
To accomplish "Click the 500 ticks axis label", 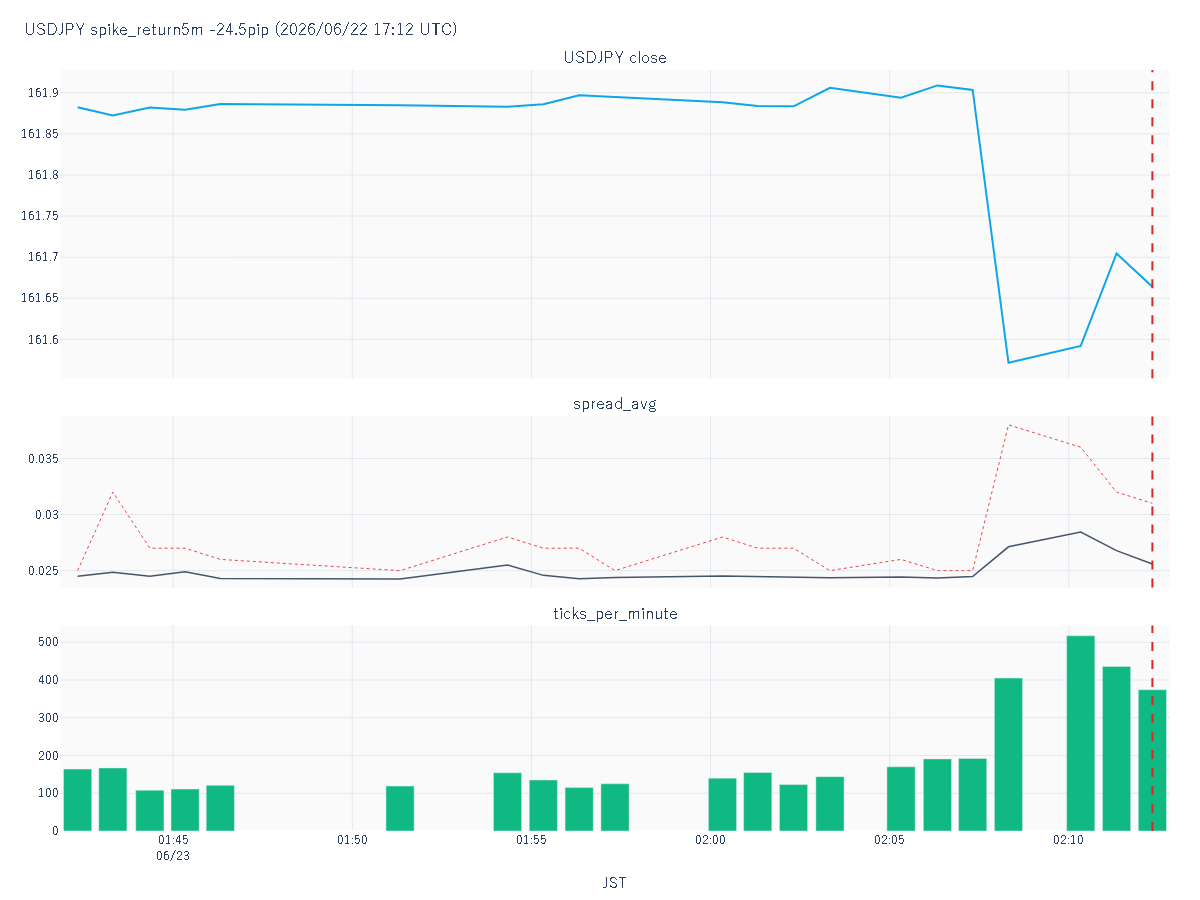I will (47, 642).
